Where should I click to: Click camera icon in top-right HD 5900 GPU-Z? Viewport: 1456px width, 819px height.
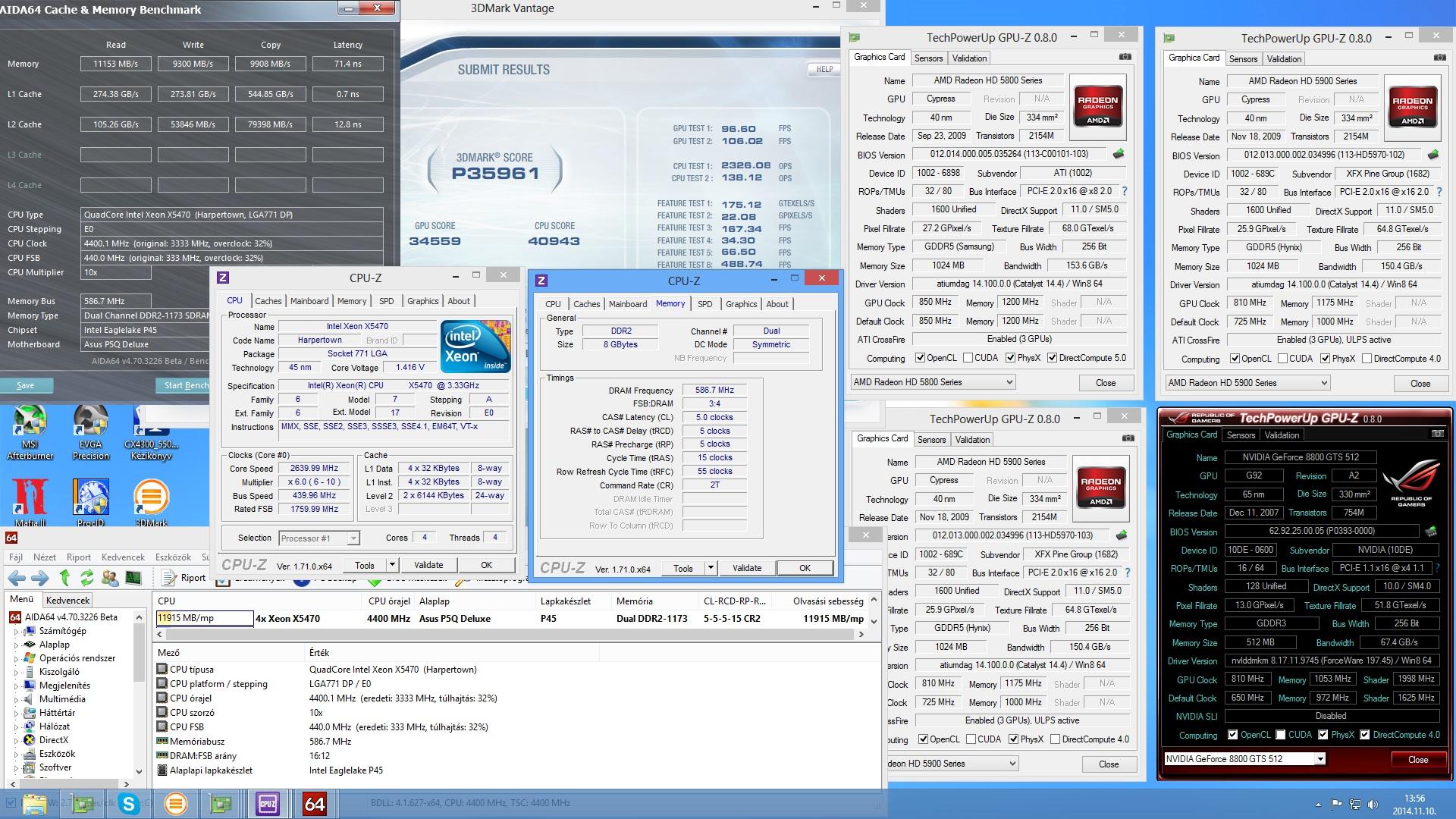click(x=1440, y=58)
